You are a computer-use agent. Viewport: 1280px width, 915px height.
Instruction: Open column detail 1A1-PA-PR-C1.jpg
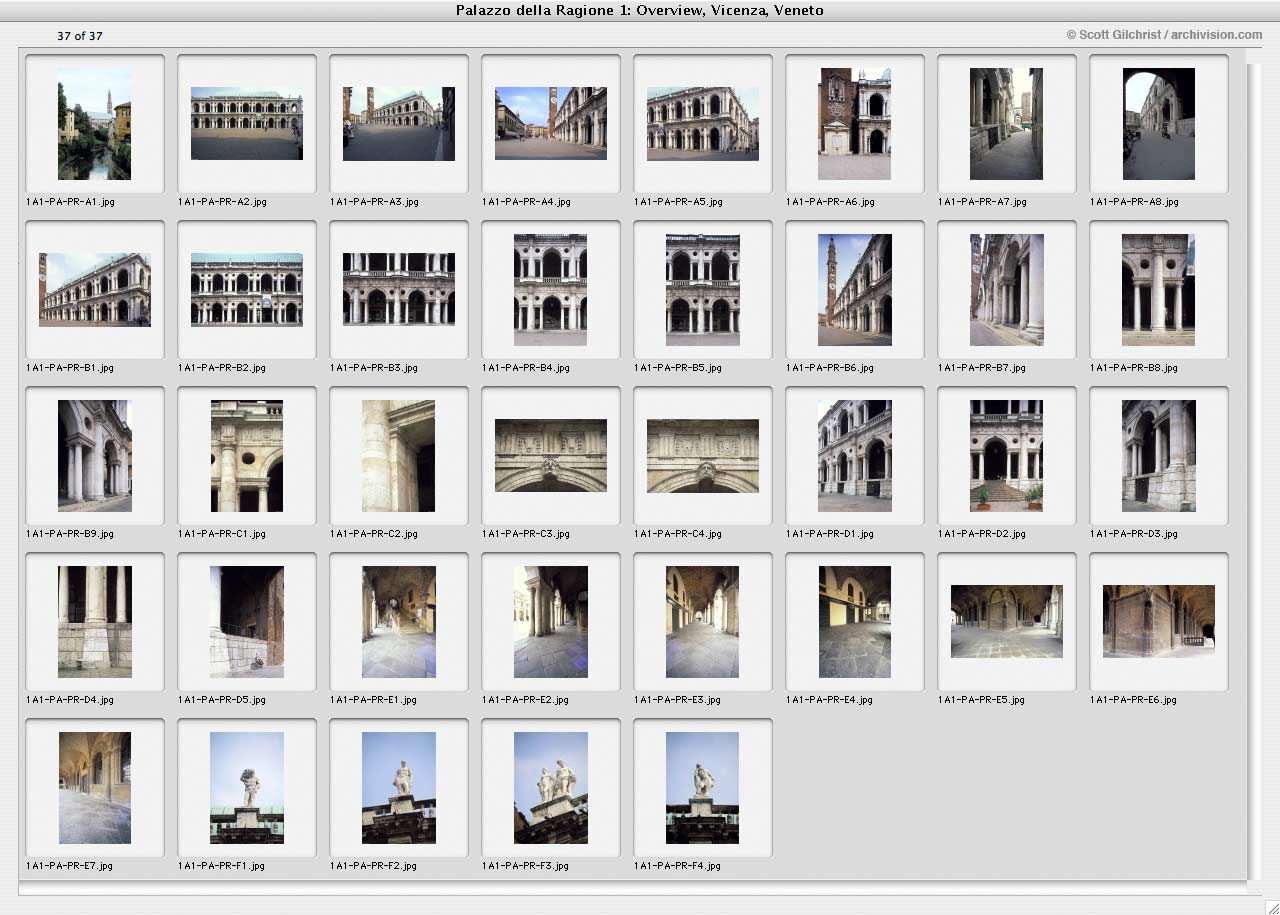[x=247, y=456]
